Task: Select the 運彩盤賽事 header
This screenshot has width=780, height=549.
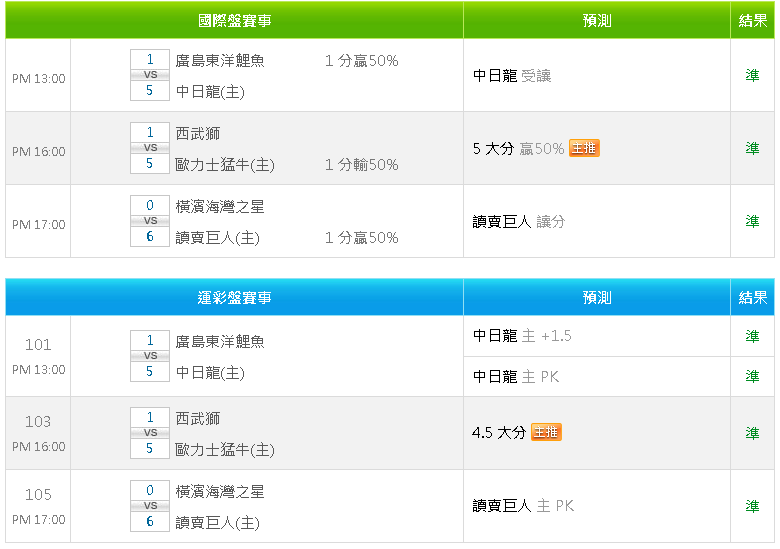Action: click(234, 297)
